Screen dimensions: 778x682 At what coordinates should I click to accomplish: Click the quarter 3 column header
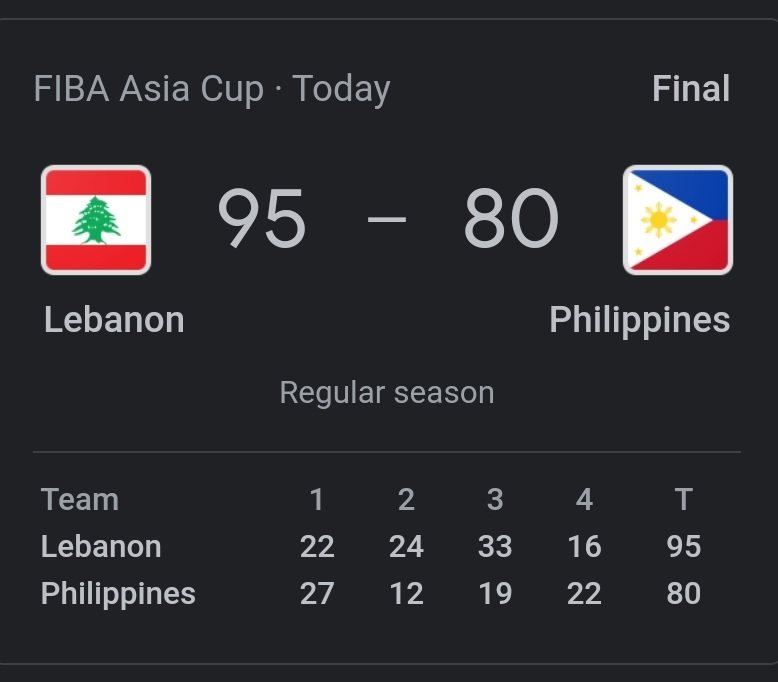[495, 499]
